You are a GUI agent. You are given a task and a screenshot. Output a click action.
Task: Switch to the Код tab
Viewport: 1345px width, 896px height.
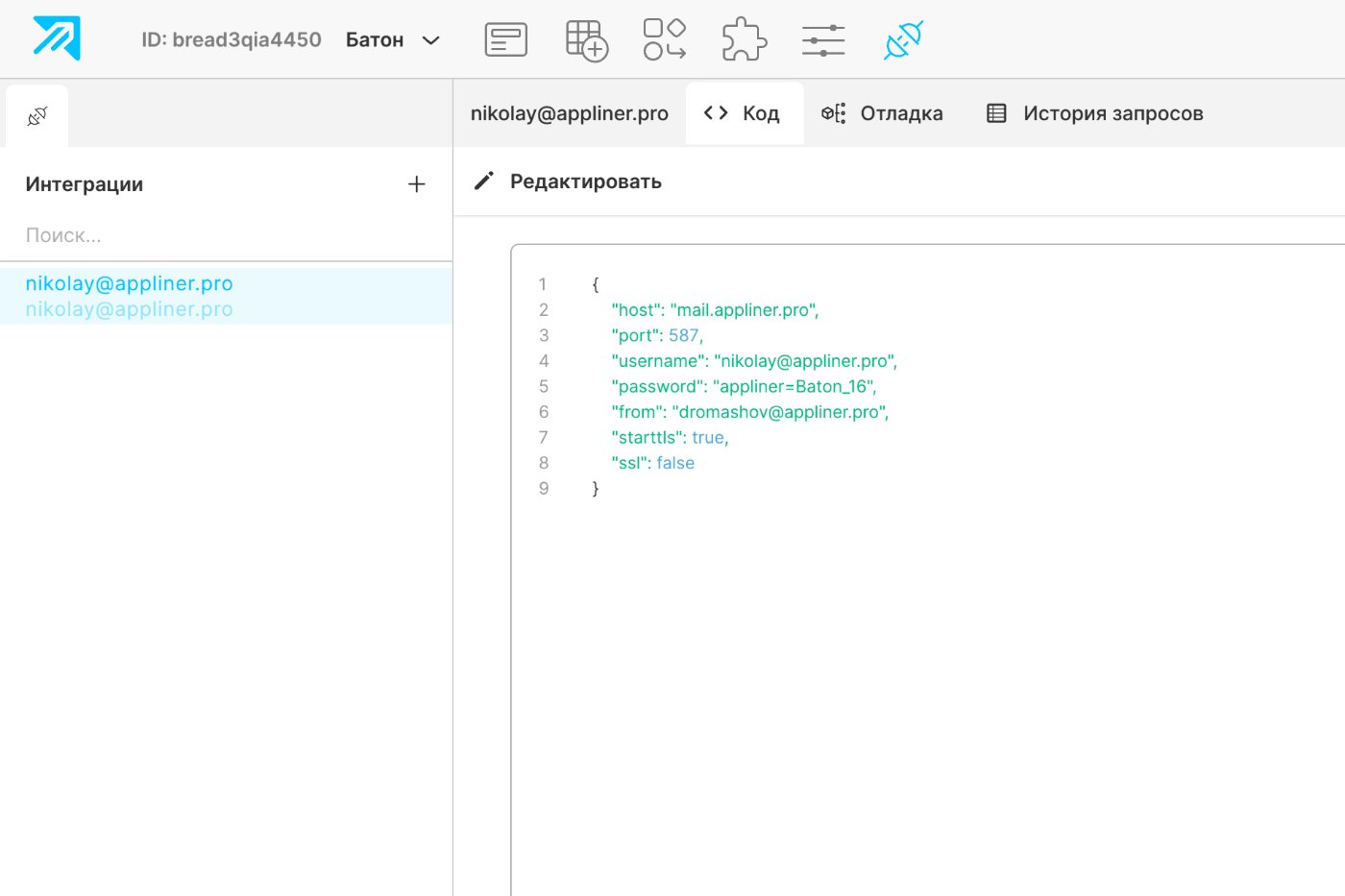point(745,113)
